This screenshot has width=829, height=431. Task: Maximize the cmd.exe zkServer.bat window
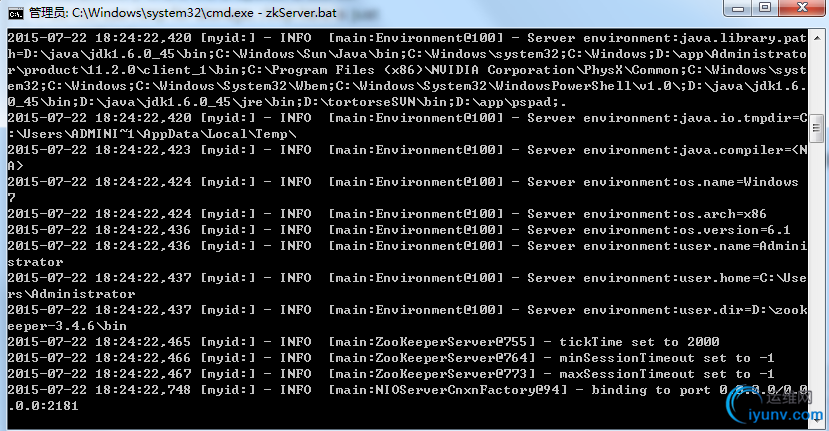pos(764,8)
